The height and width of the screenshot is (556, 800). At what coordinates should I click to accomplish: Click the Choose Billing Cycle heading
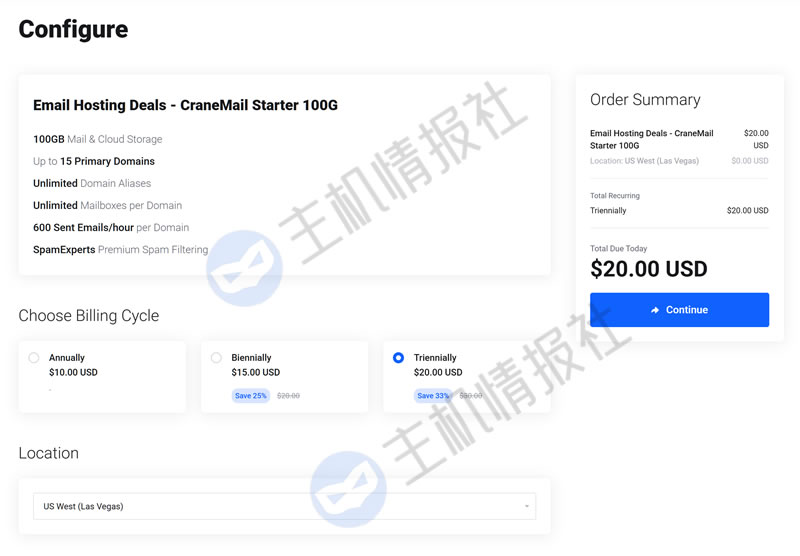tap(89, 316)
